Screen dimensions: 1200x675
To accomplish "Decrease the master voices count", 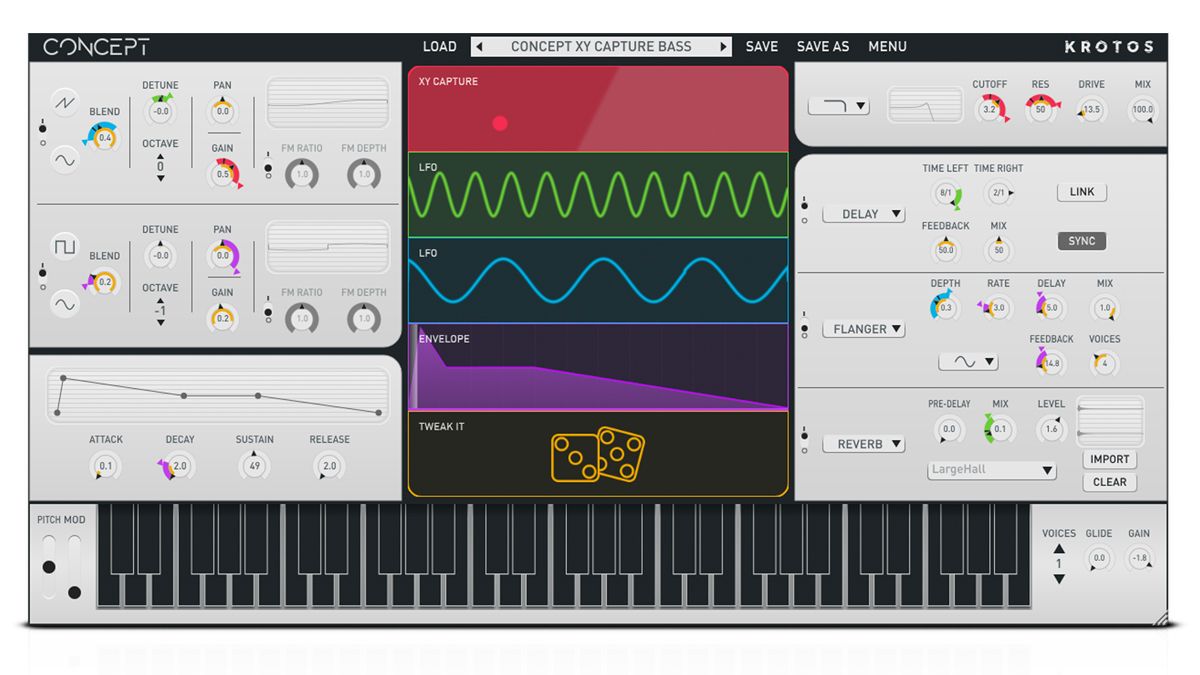I will point(1059,579).
